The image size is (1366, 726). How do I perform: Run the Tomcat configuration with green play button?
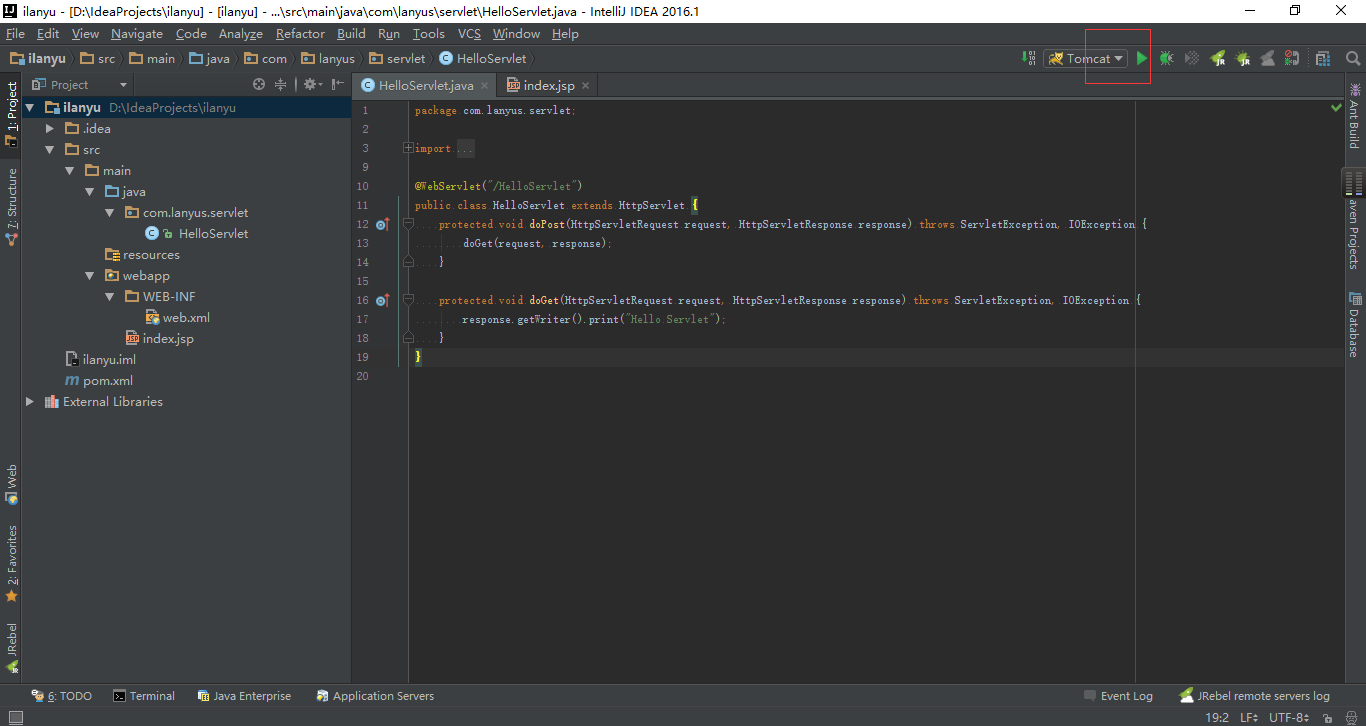pyautogui.click(x=1141, y=59)
